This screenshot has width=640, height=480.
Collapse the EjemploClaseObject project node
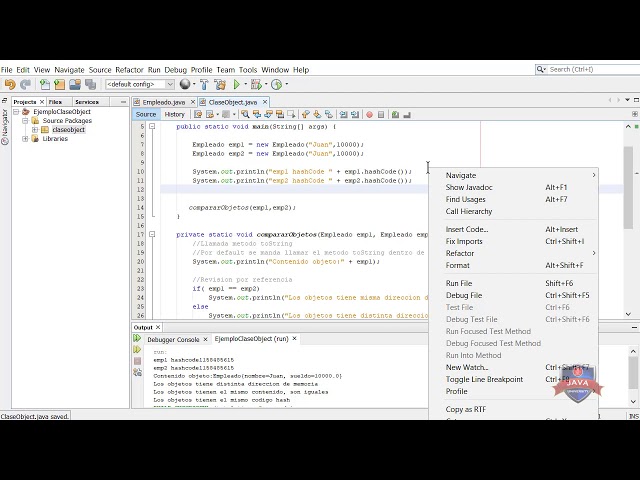point(16,112)
